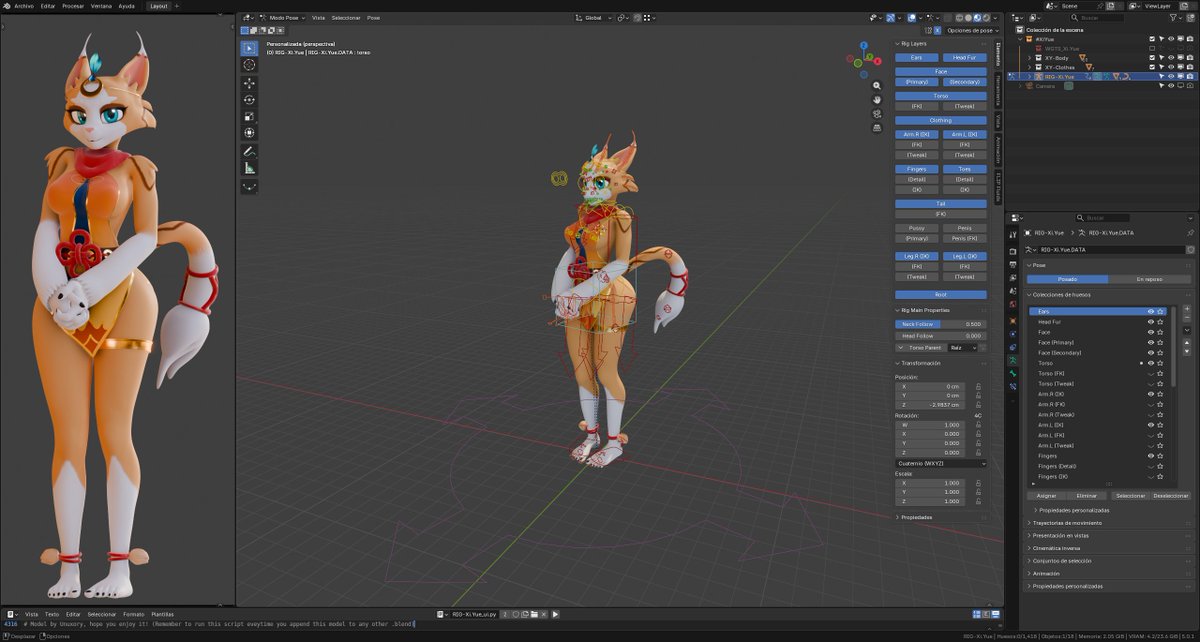Select the Annotate pencil tool

[249, 151]
